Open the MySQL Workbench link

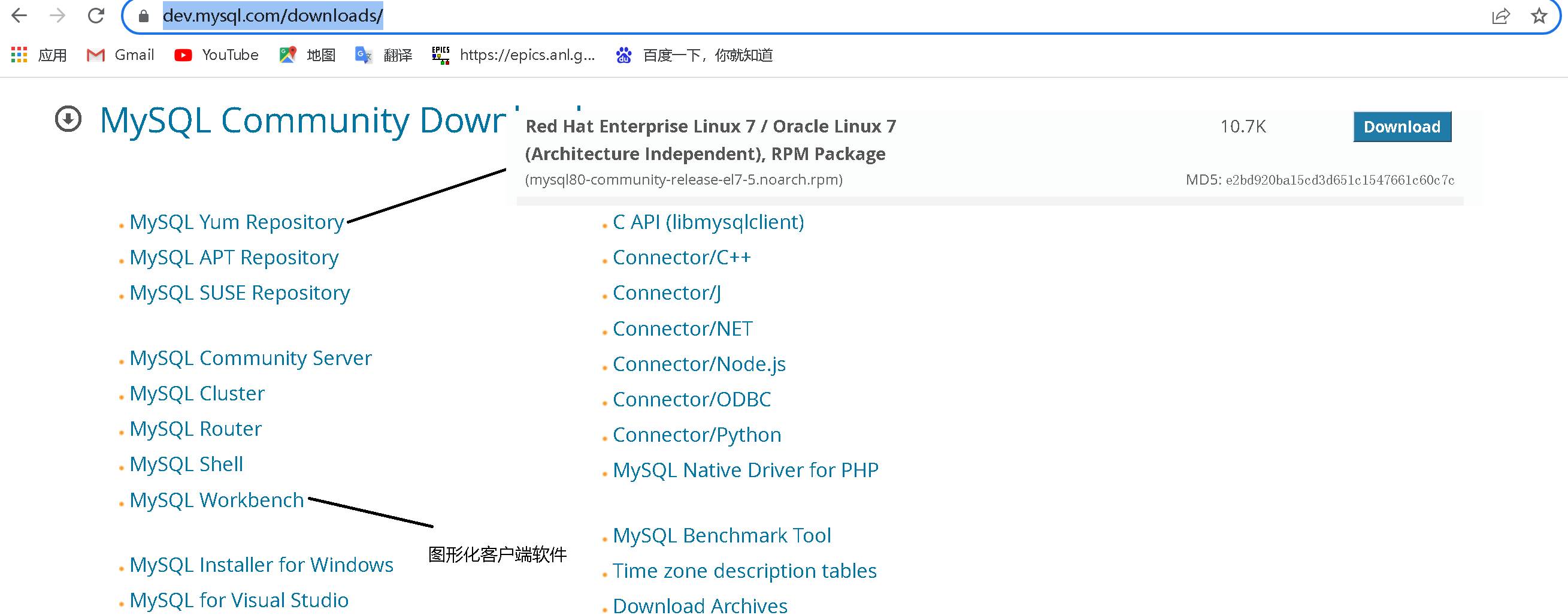click(216, 501)
